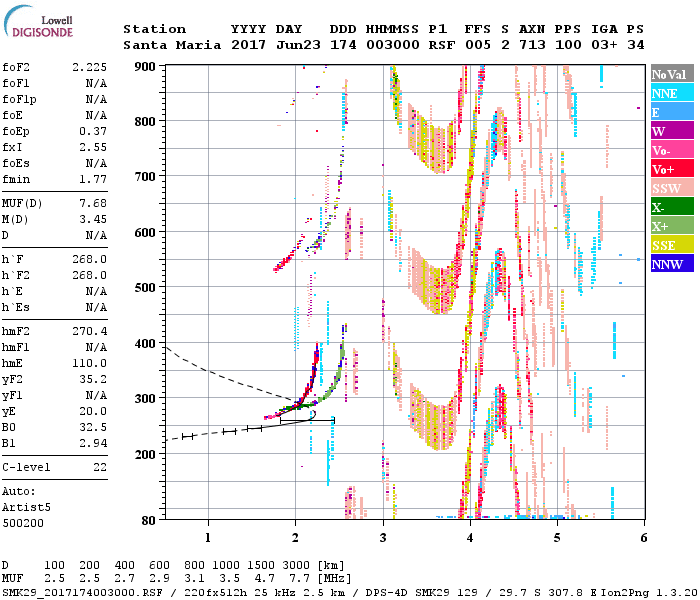Screen dimensions: 700x600
Task: Click the 3 MHz frequency axis label
Action: [x=383, y=538]
